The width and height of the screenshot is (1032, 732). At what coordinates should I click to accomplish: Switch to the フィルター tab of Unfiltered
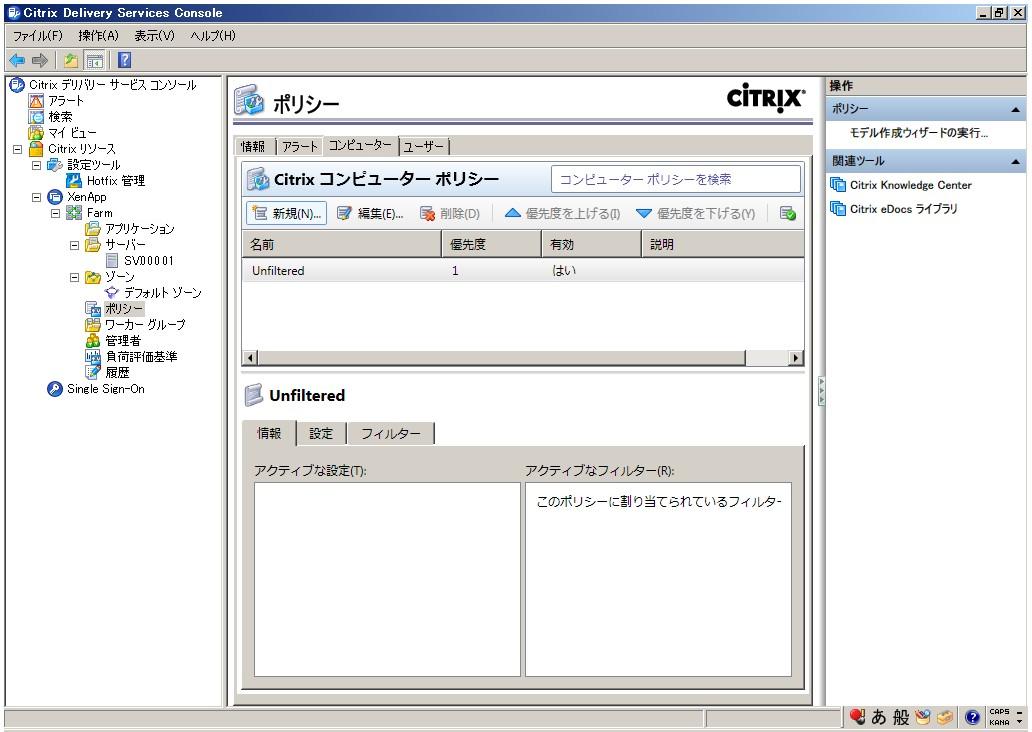click(x=390, y=434)
